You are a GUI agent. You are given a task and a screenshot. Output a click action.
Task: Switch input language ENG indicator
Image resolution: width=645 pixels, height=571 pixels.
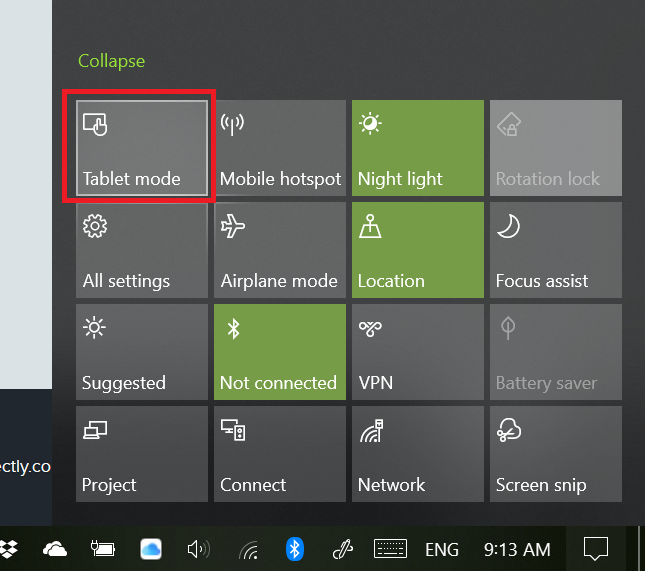click(442, 550)
